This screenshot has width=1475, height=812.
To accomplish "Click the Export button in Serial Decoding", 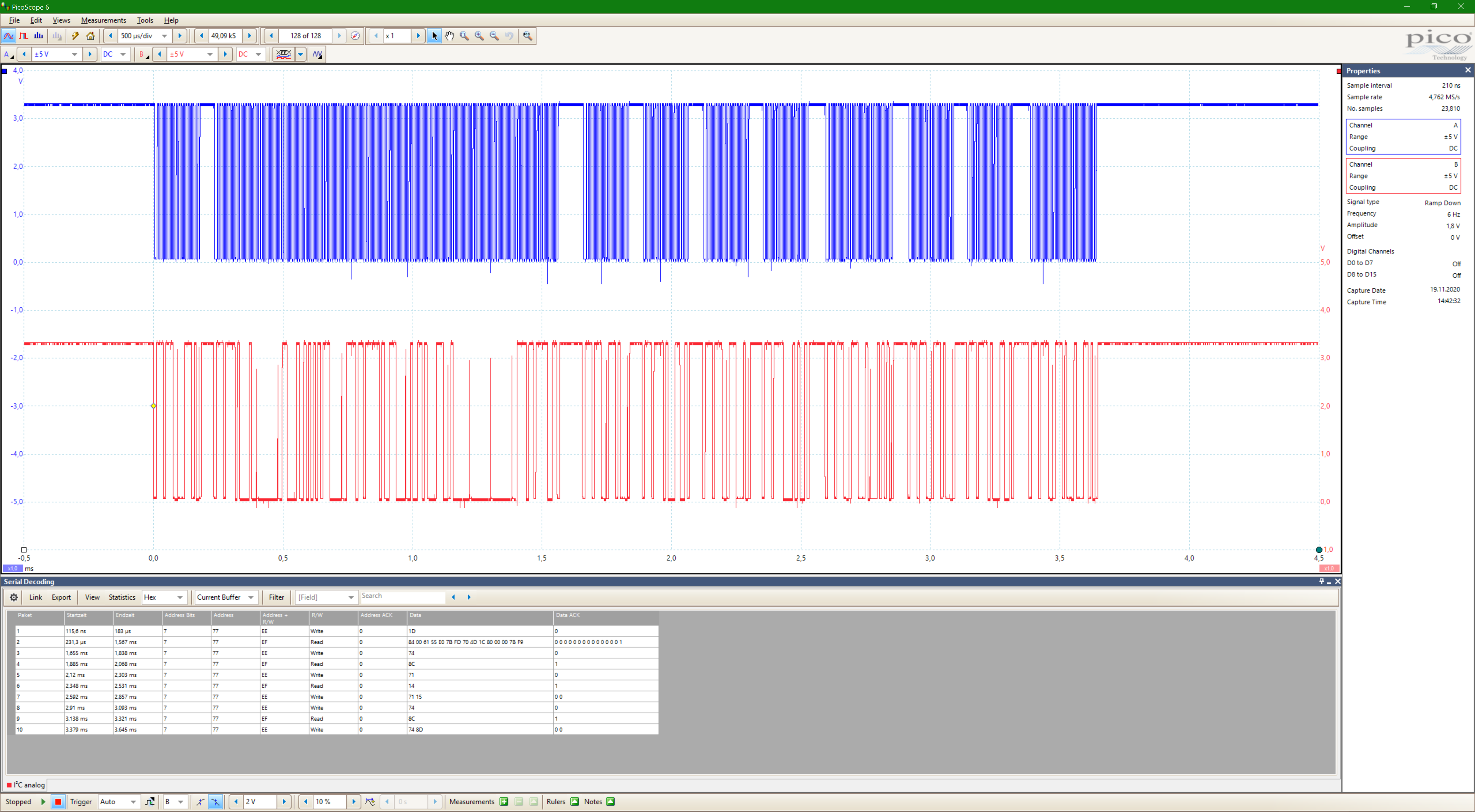I will tap(61, 597).
